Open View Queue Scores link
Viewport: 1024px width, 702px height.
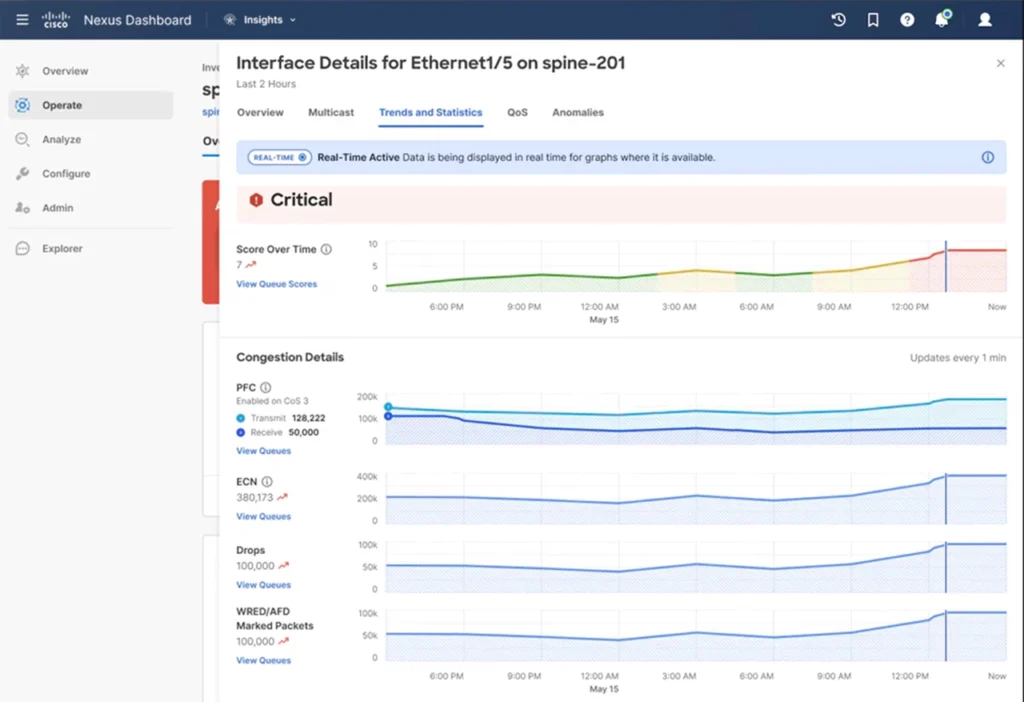[x=276, y=284]
